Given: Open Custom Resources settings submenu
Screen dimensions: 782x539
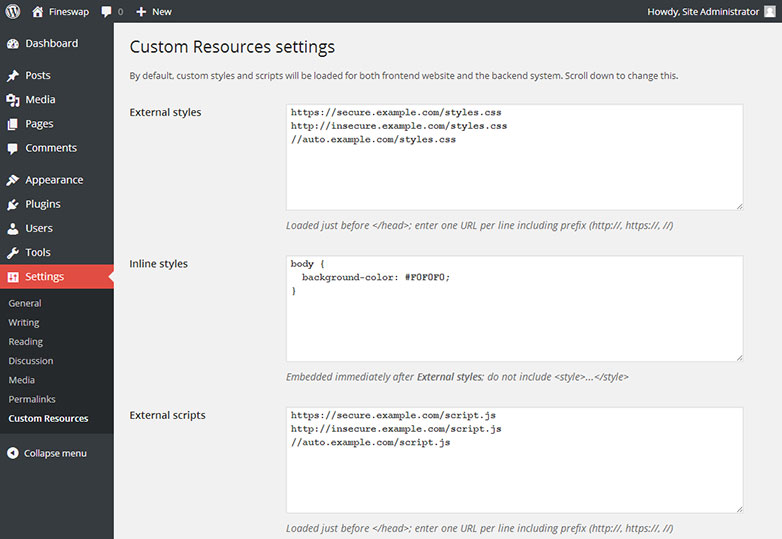Looking at the screenshot, I should tap(48, 418).
